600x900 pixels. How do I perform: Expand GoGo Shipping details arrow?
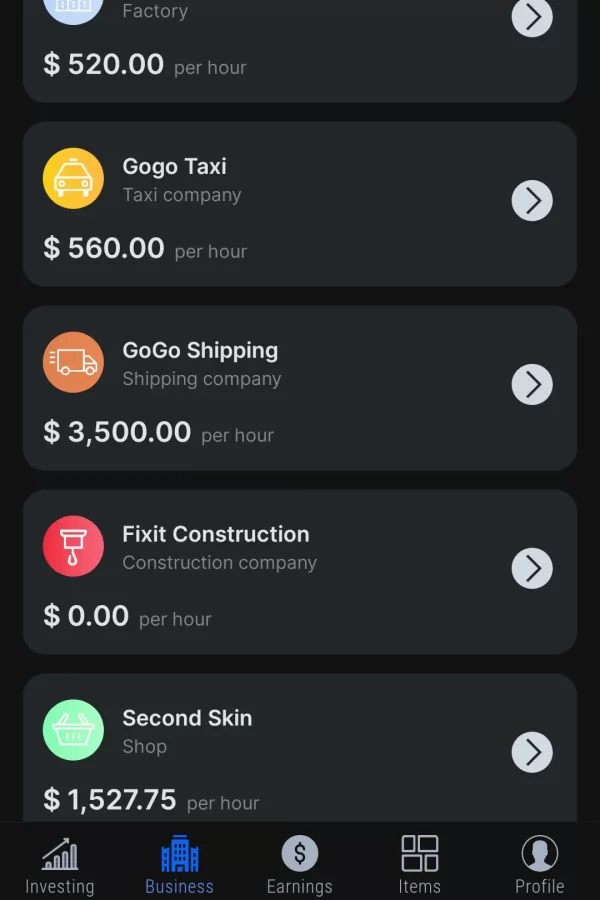point(532,385)
